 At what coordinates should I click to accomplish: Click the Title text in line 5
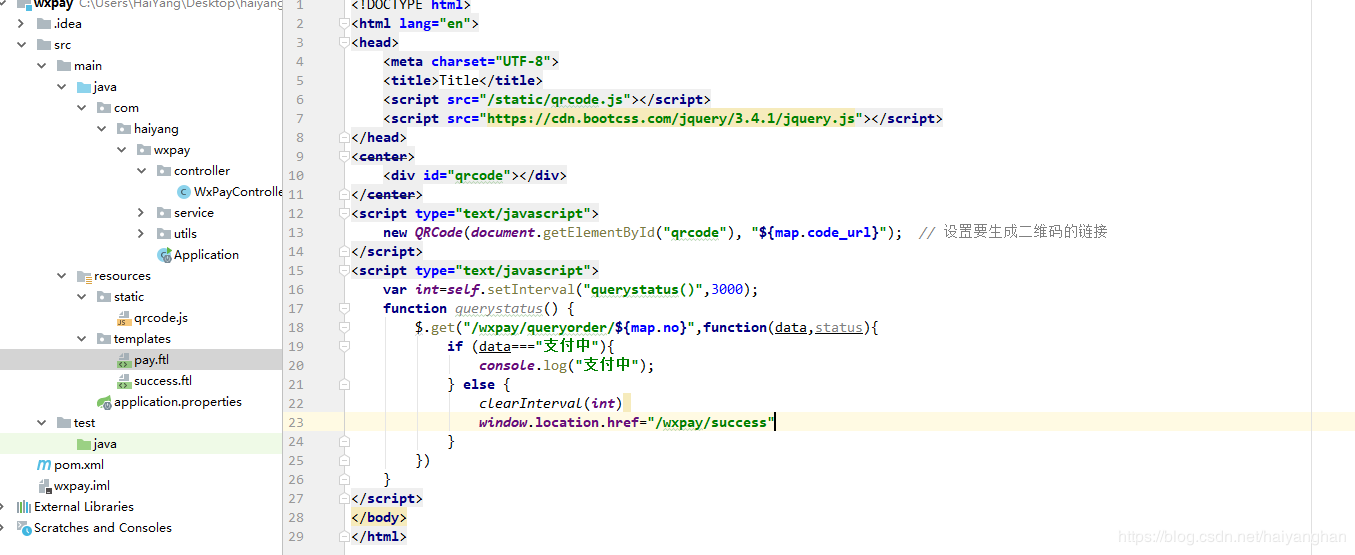pyautogui.click(x=459, y=80)
